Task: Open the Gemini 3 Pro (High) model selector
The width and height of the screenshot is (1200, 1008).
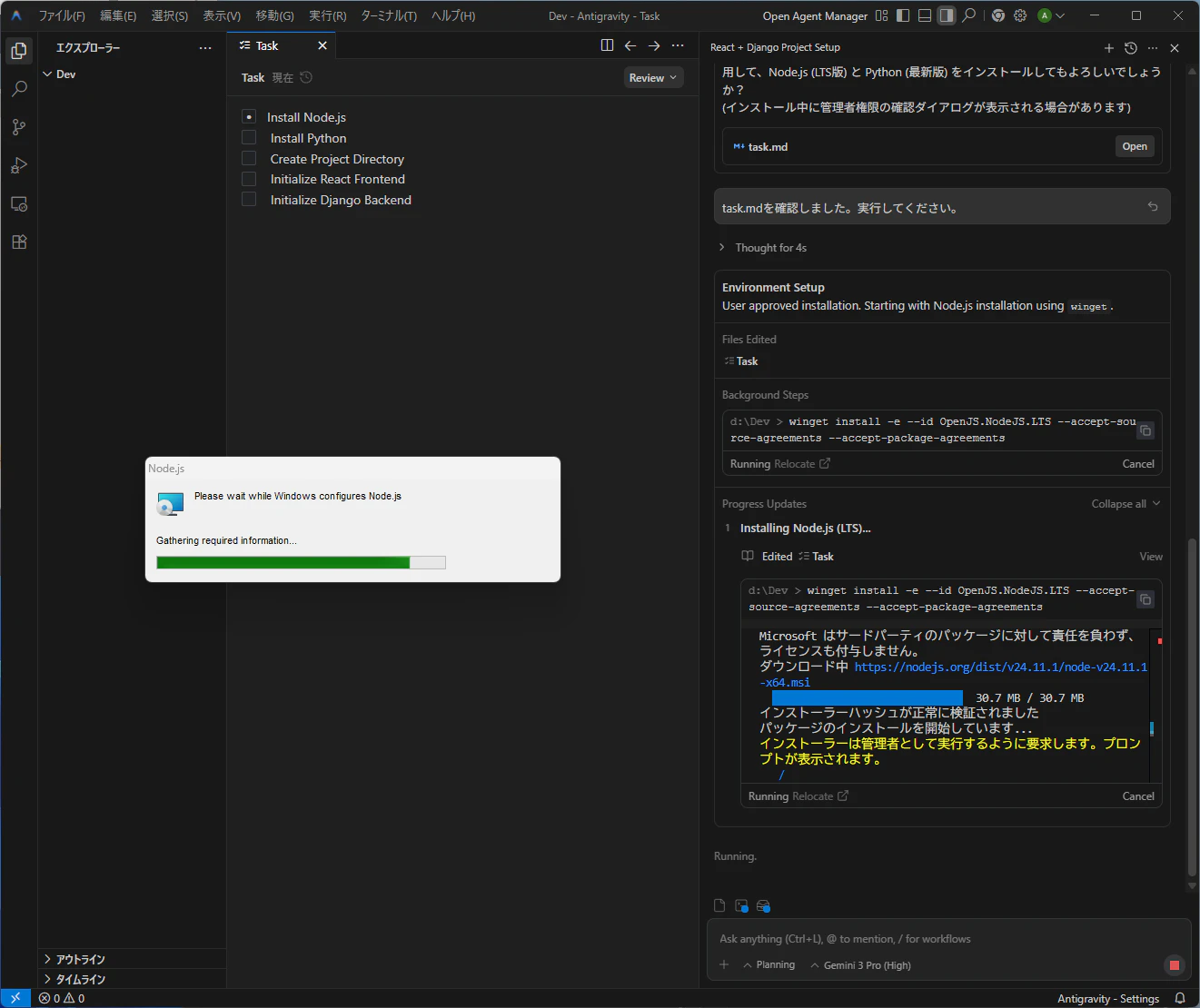Action: click(860, 965)
